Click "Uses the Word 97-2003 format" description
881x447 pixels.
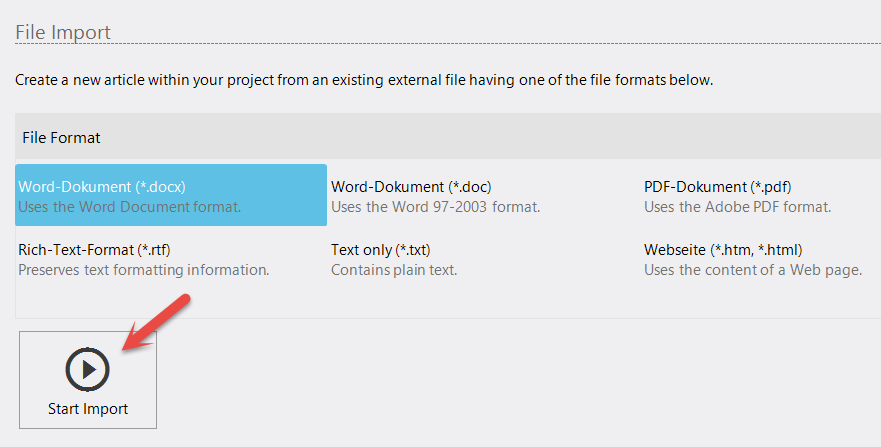coord(436,207)
